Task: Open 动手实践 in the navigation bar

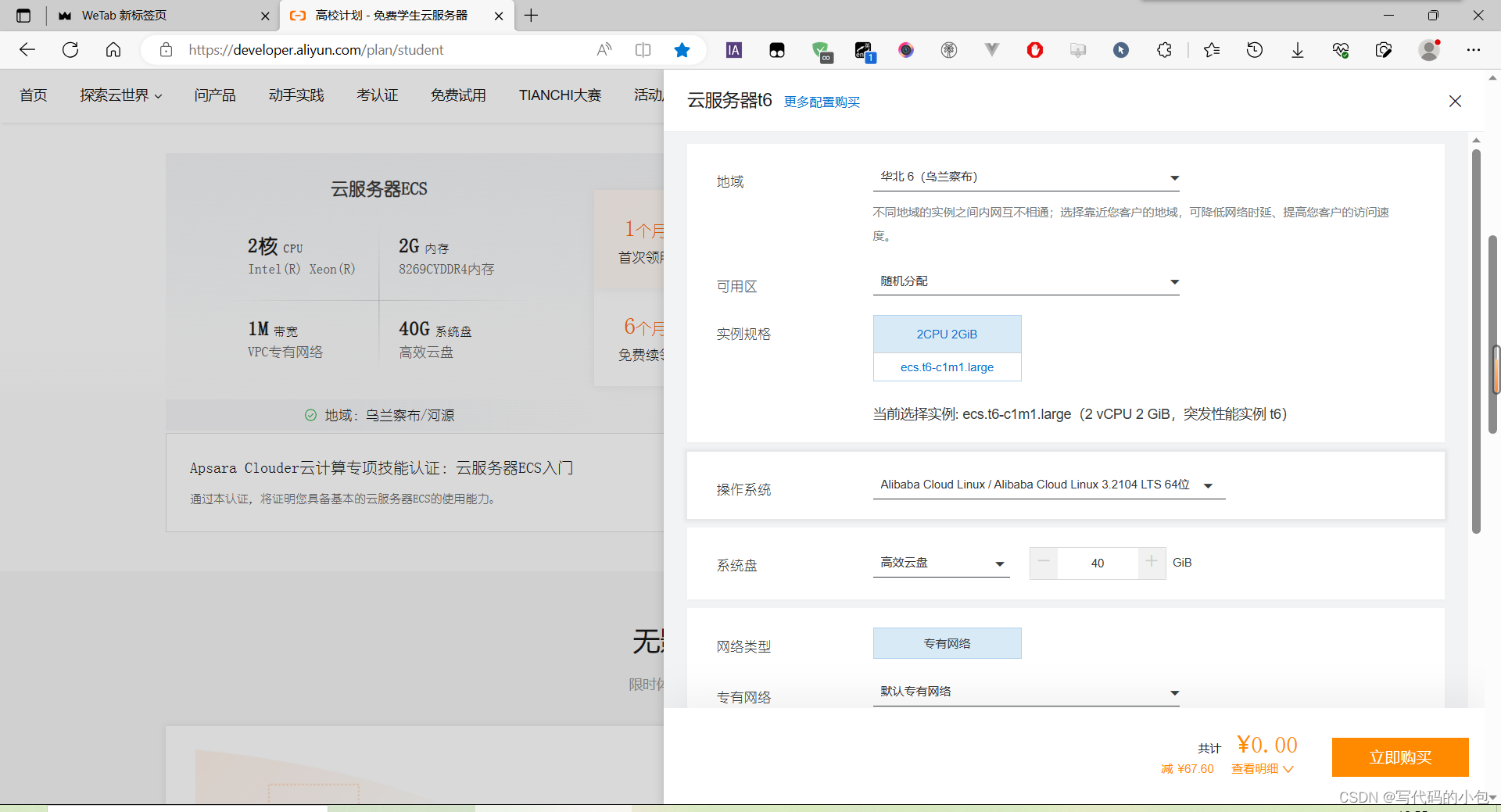Action: 296,95
